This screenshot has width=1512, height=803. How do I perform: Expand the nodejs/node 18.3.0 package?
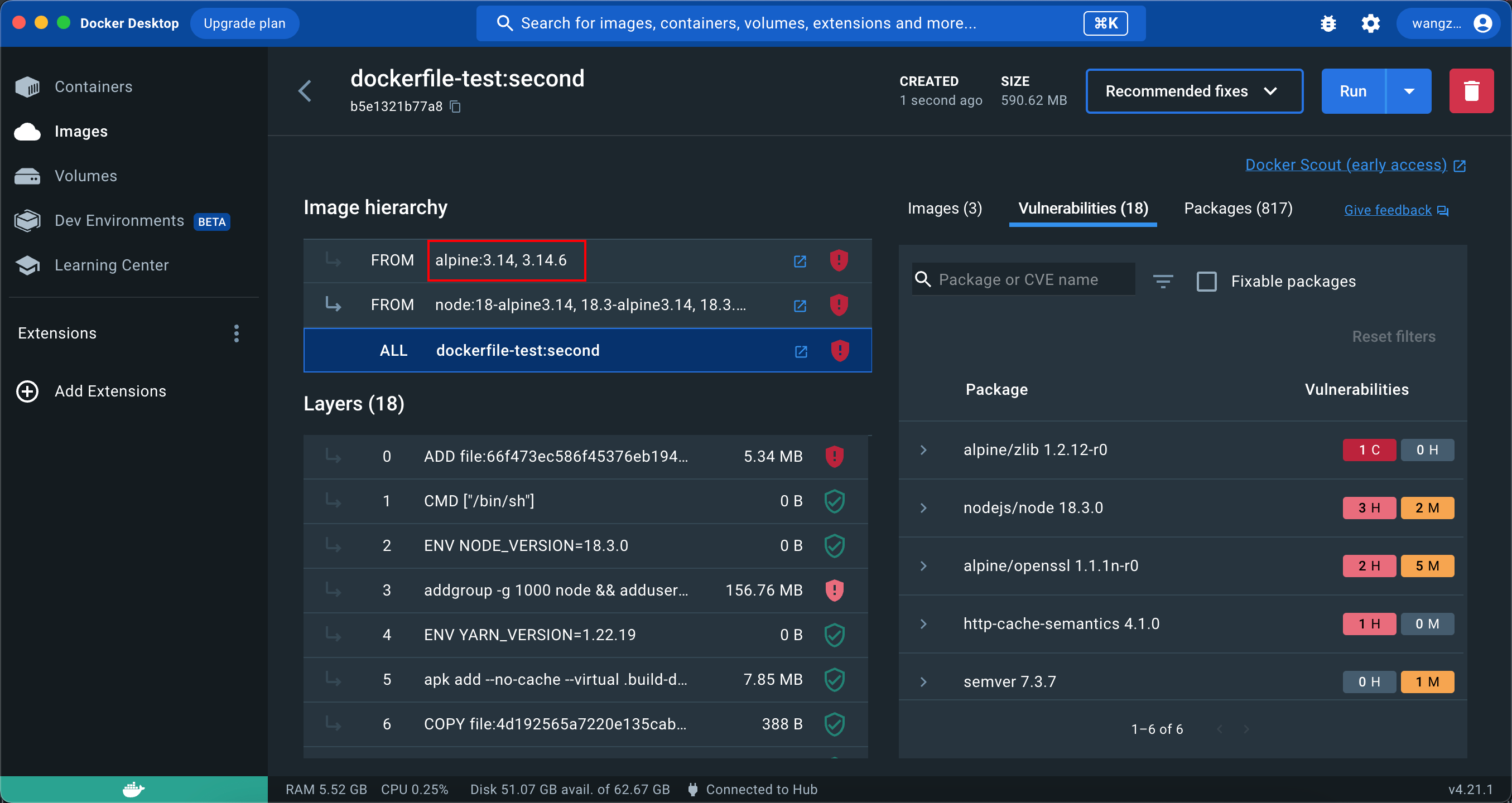click(x=923, y=508)
